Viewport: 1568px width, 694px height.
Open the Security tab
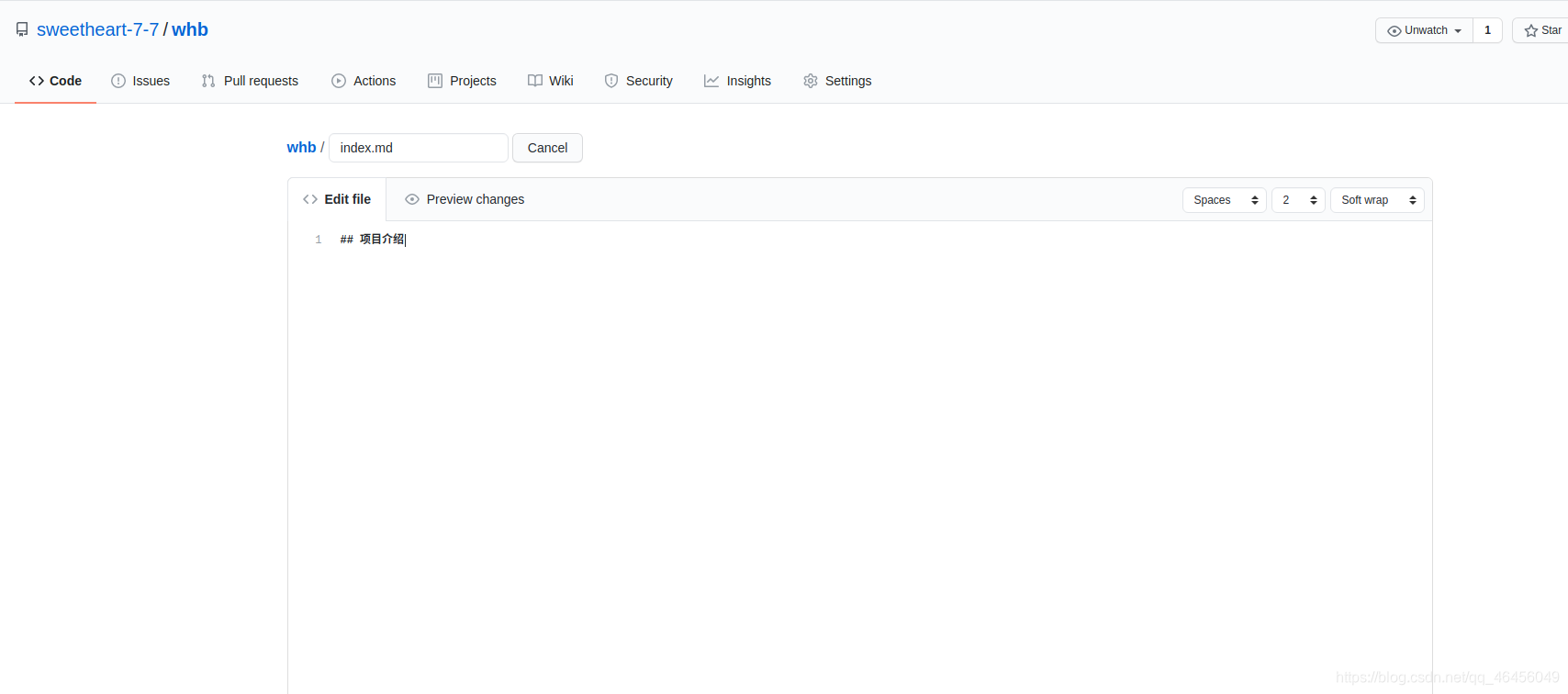click(x=639, y=81)
